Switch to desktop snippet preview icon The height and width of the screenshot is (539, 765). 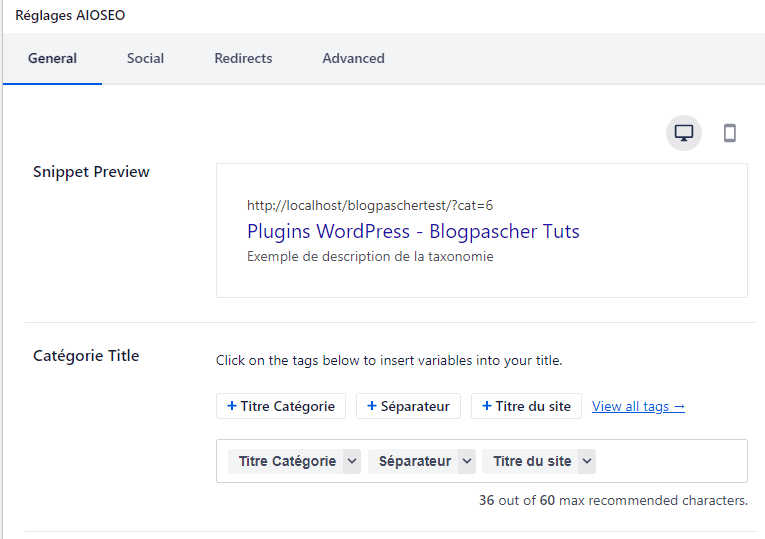pos(684,133)
